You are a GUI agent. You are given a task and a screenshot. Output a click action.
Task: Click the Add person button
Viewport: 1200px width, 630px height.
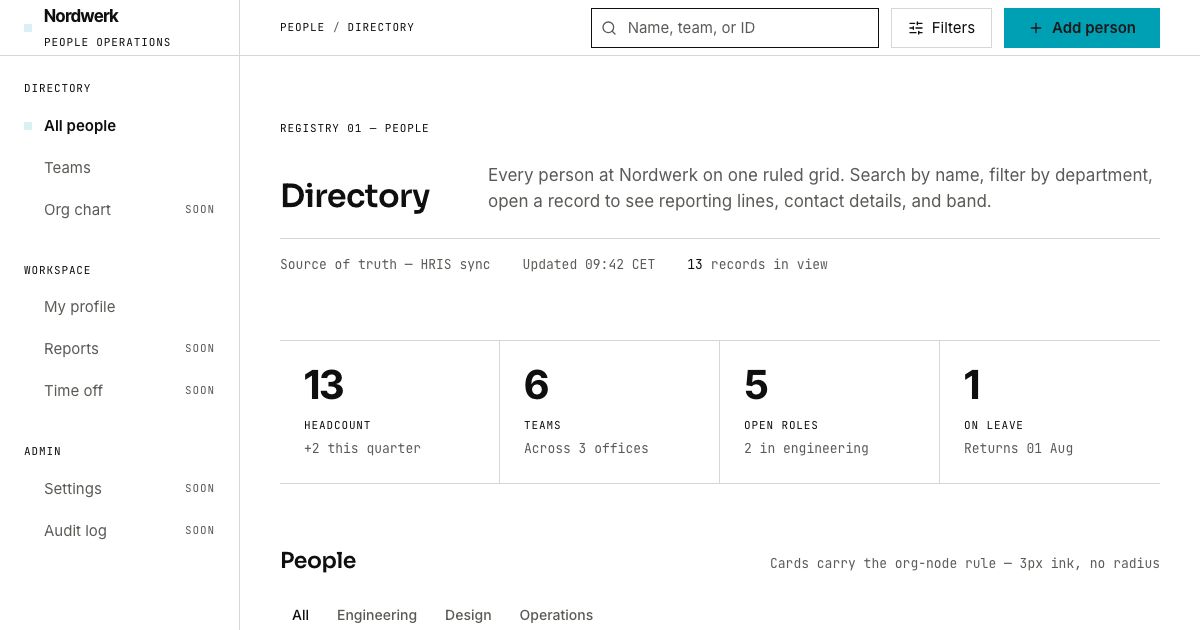pyautogui.click(x=1082, y=28)
